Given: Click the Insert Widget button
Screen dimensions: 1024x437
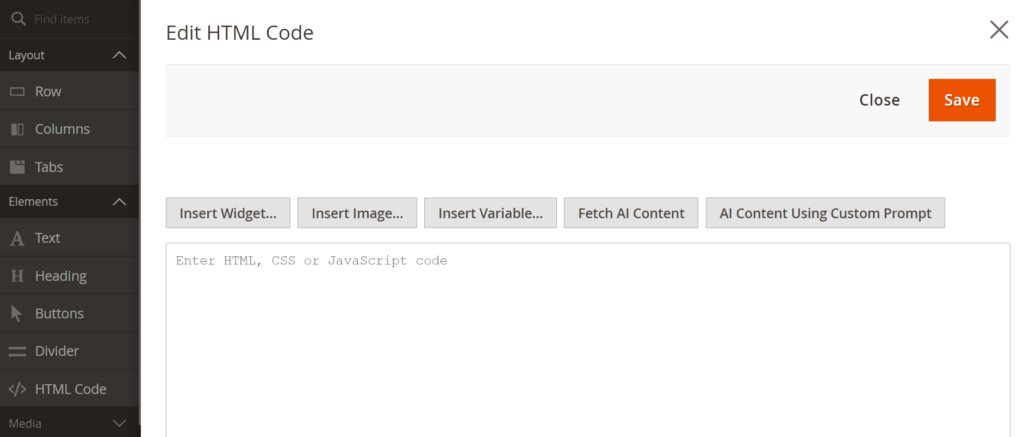Looking at the screenshot, I should pyautogui.click(x=228, y=213).
